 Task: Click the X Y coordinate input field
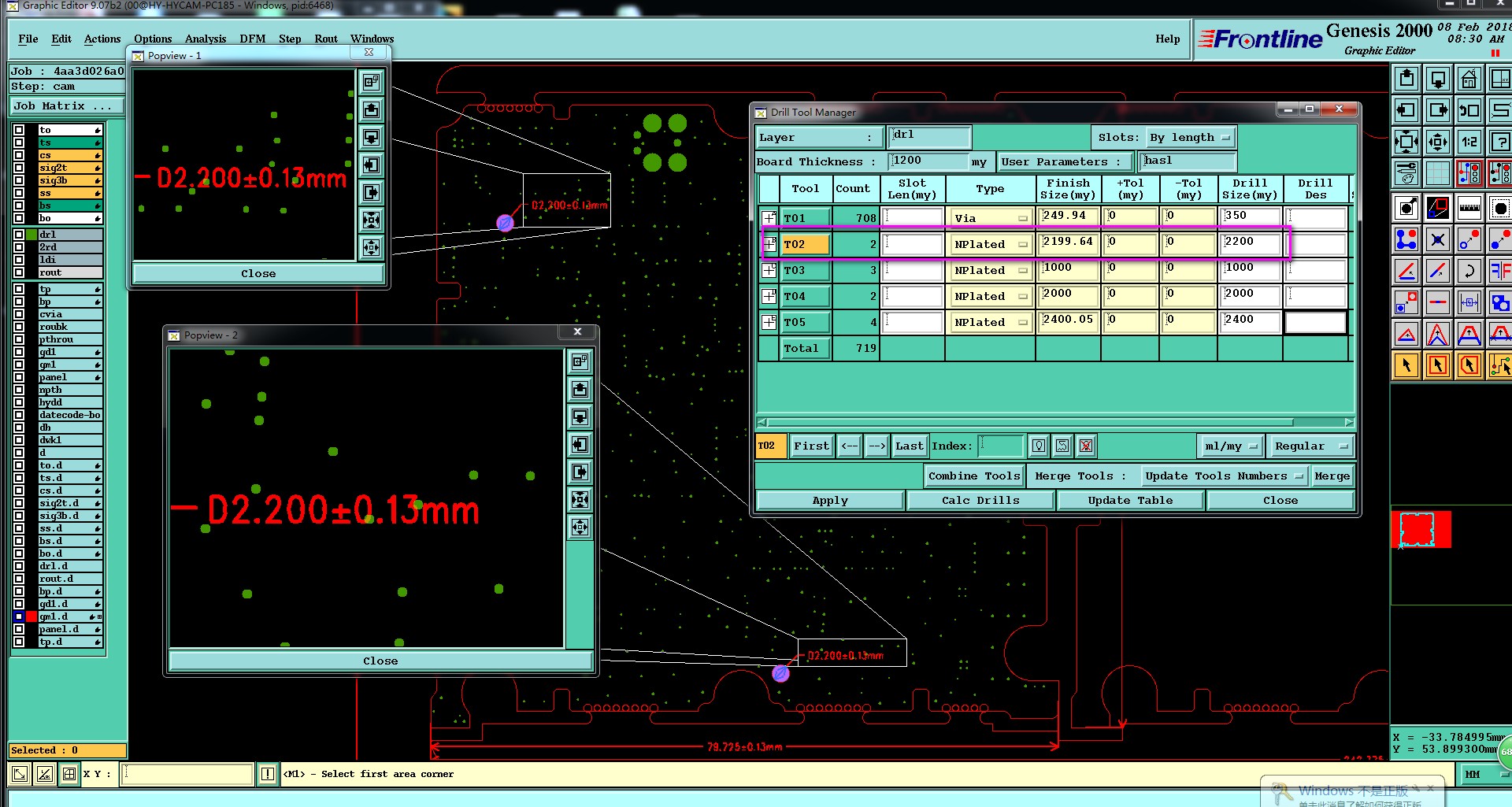[x=187, y=774]
